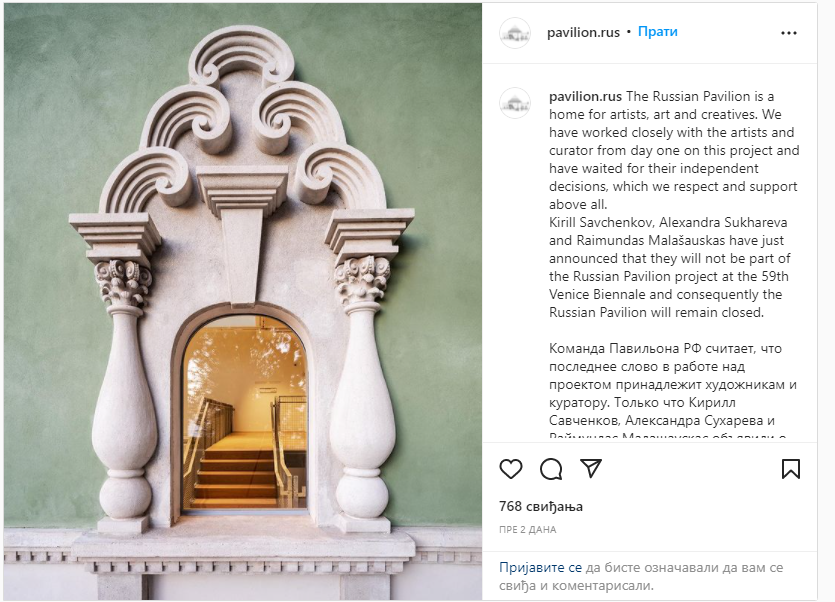This screenshot has height=602, width=835.
Task: Click the pavilion.rus avatar beside the caption
Action: pyautogui.click(x=515, y=102)
